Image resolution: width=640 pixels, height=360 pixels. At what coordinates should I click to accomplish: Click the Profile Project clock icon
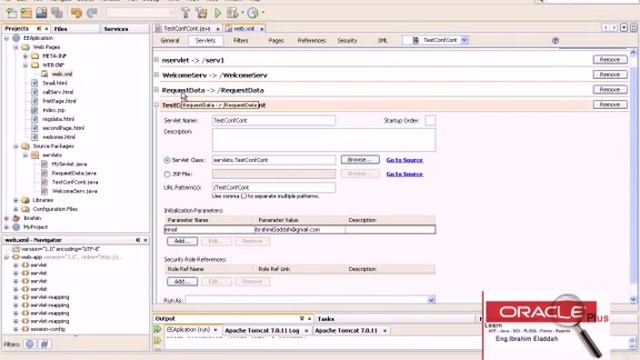[x=253, y=13]
